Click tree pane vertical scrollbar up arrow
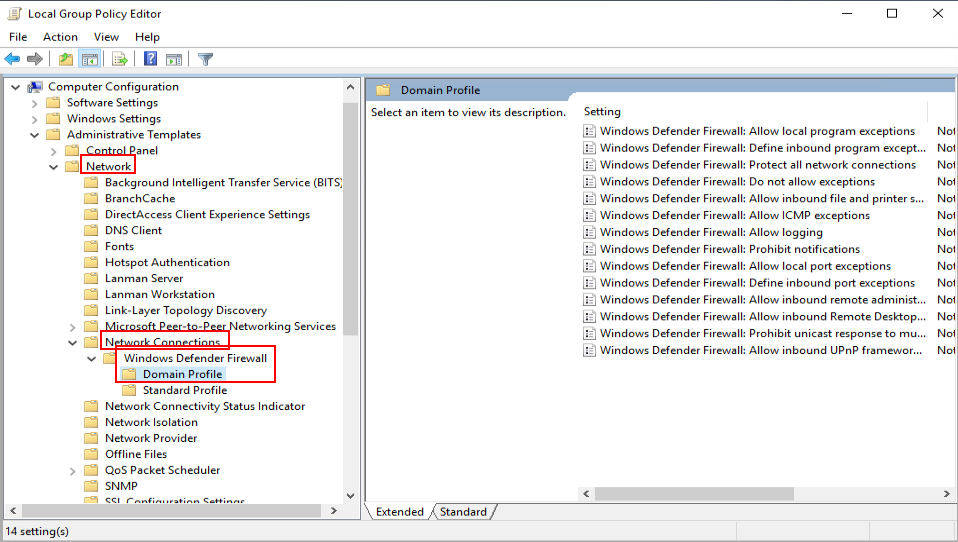This screenshot has height=542, width=958. pyautogui.click(x=351, y=87)
